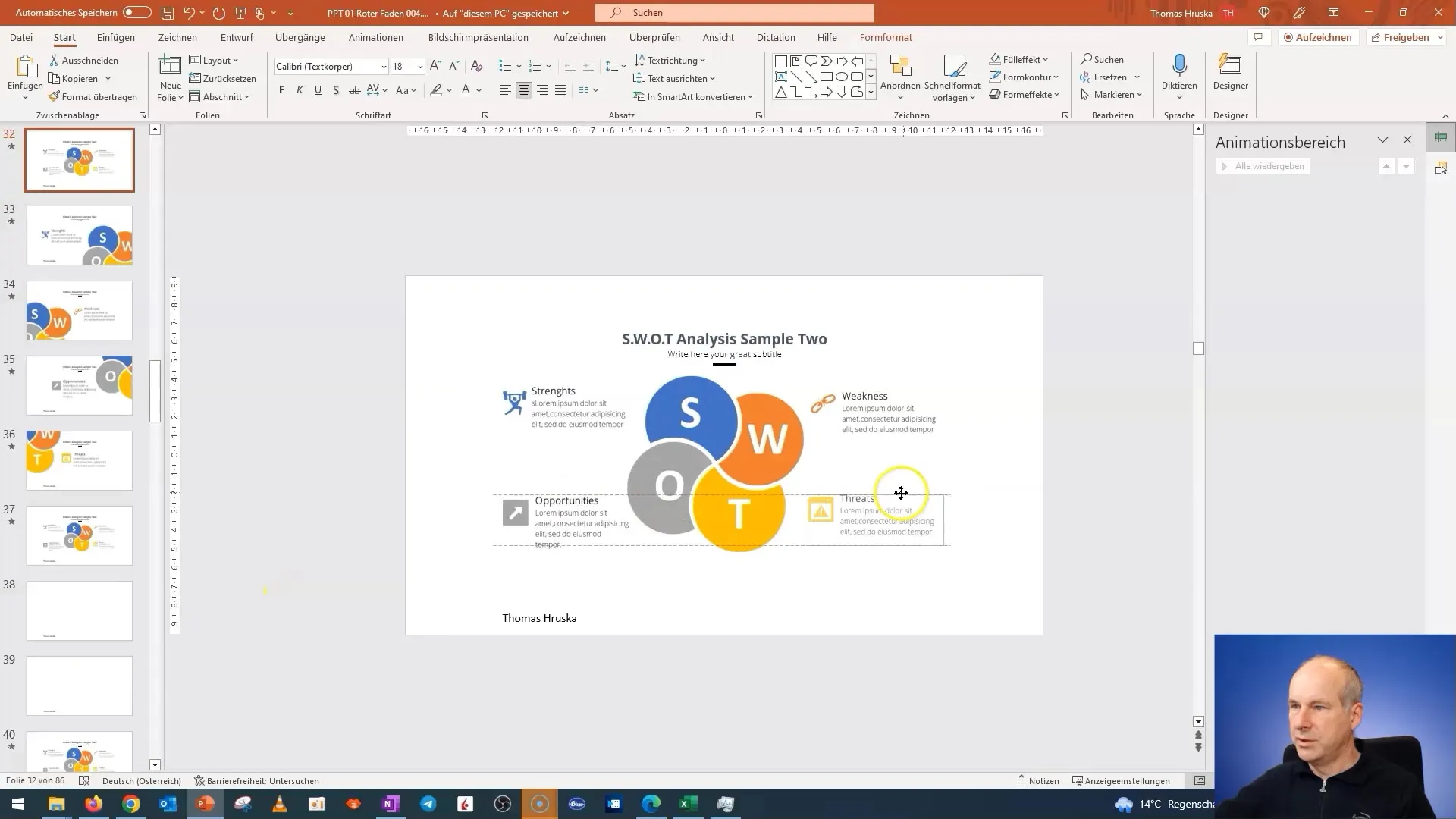Toggle bold formatting F button
Screen dimensions: 1456x819
(282, 90)
